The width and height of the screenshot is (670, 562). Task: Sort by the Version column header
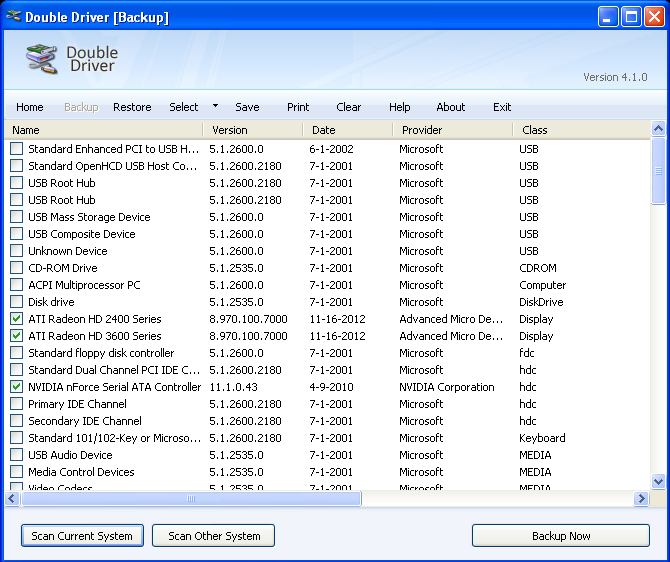253,129
